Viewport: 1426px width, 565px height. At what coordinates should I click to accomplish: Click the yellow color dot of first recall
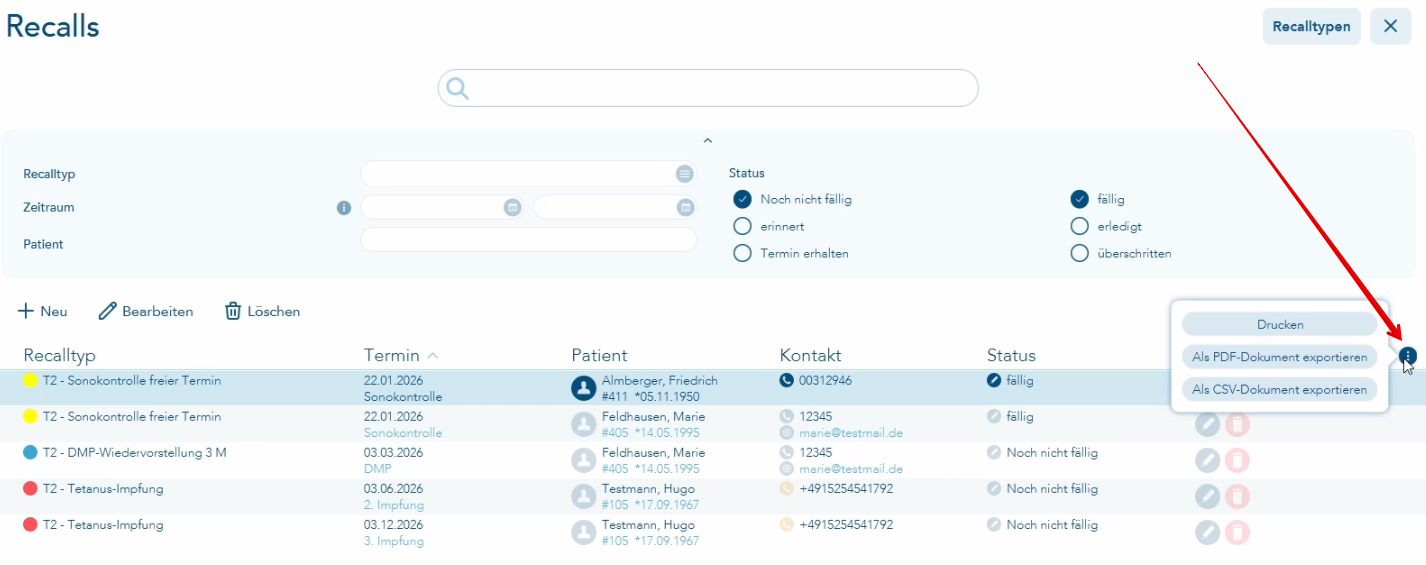click(31, 381)
